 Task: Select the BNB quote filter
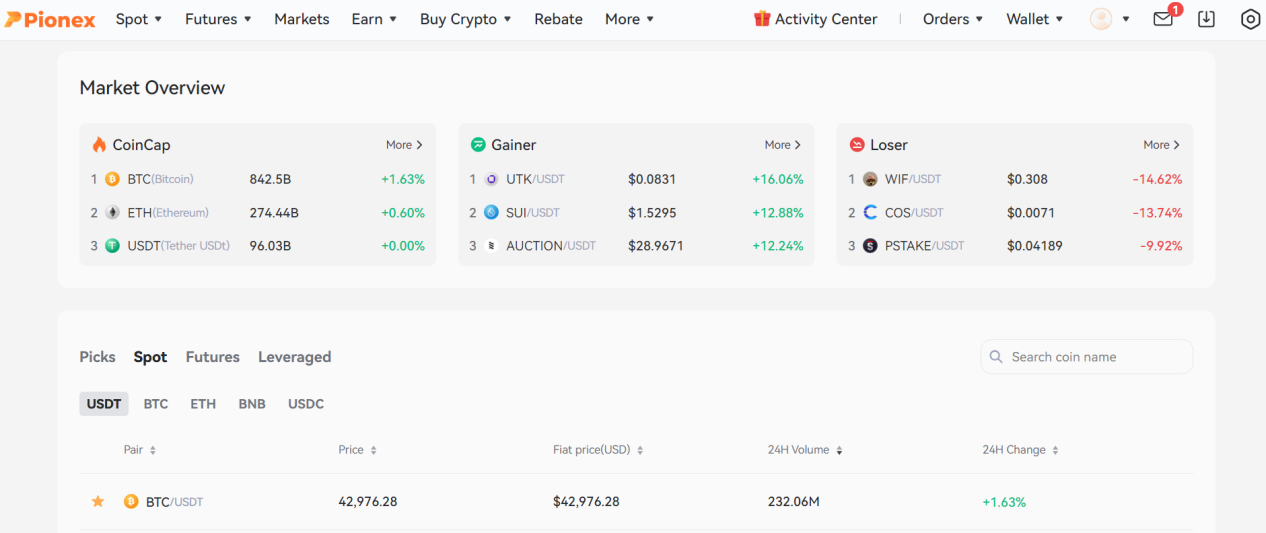(x=252, y=404)
